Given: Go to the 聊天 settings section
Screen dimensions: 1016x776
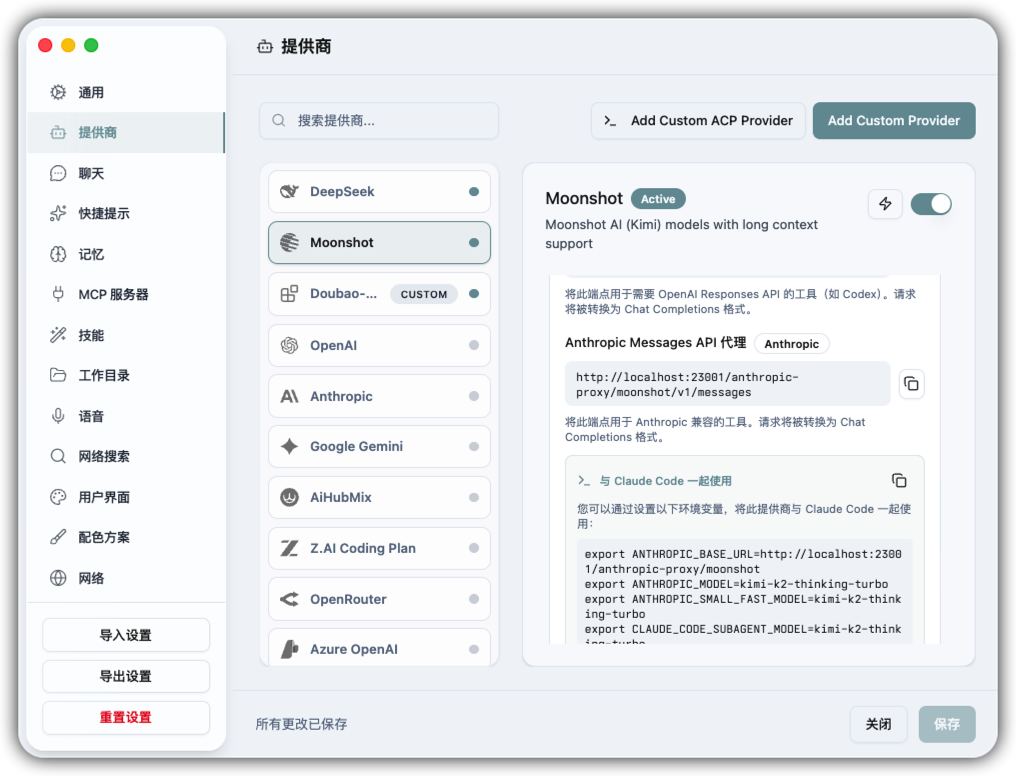Looking at the screenshot, I should 91,174.
